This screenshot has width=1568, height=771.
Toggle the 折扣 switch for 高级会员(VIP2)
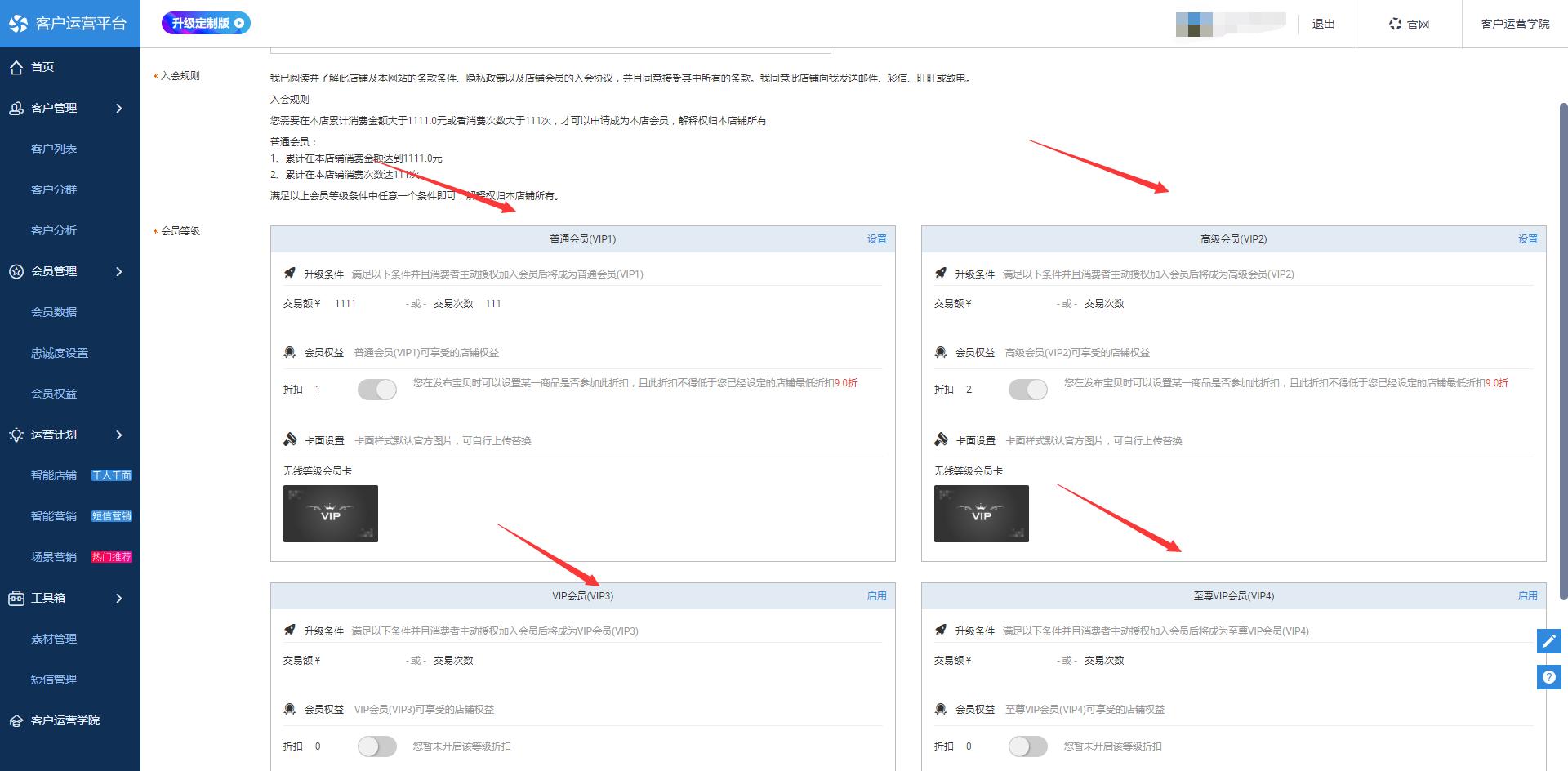click(1028, 390)
